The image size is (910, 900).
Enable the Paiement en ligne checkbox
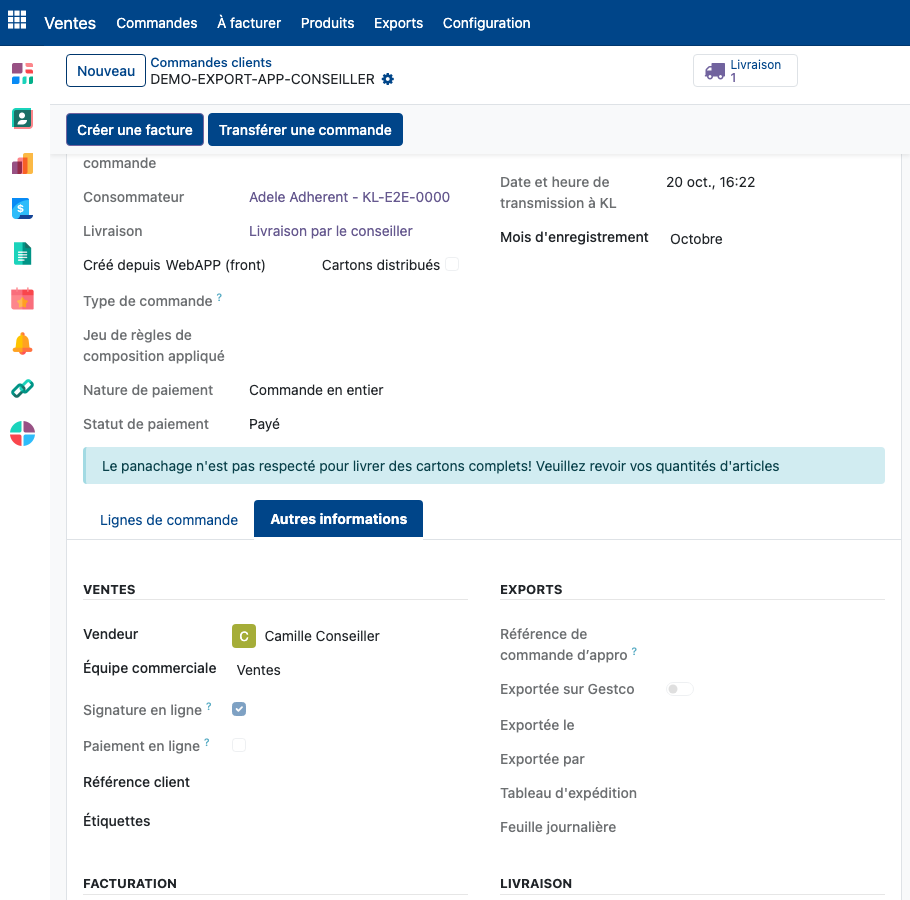pos(239,745)
